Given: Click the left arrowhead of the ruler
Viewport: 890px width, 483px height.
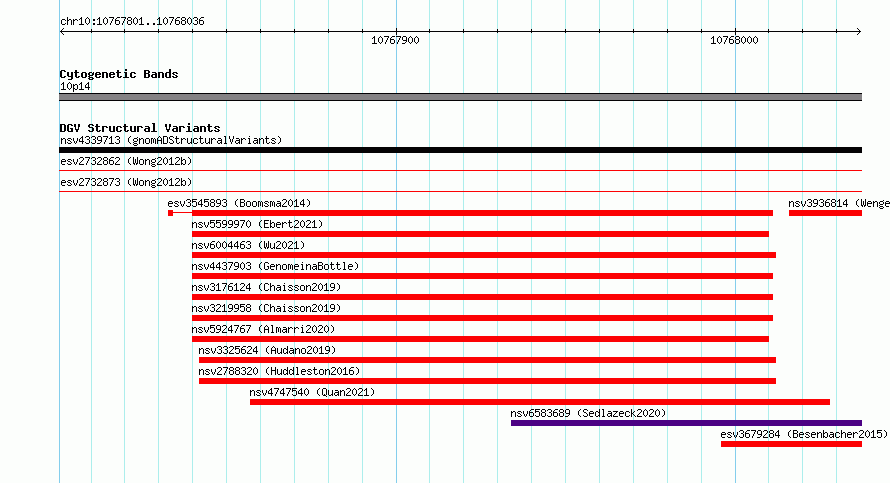Looking at the screenshot, I should tap(62, 32).
